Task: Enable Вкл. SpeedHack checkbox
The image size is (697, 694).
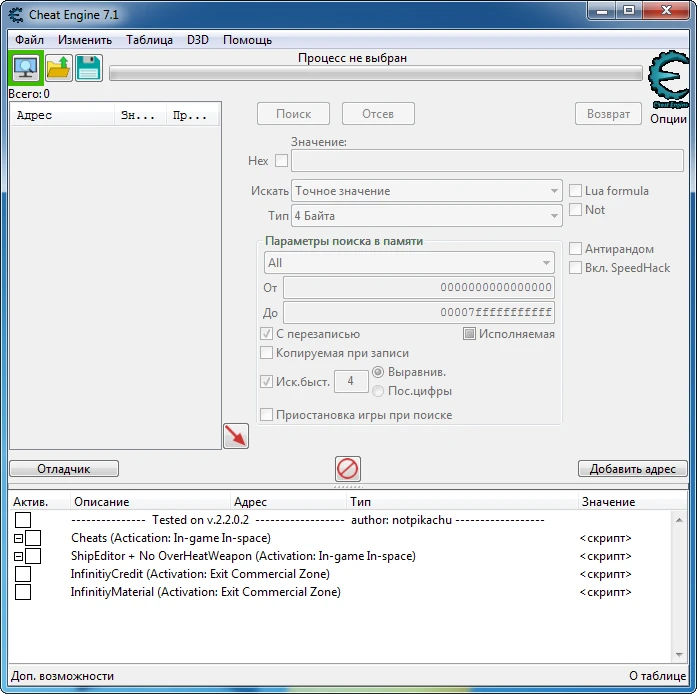Action: tap(575, 268)
